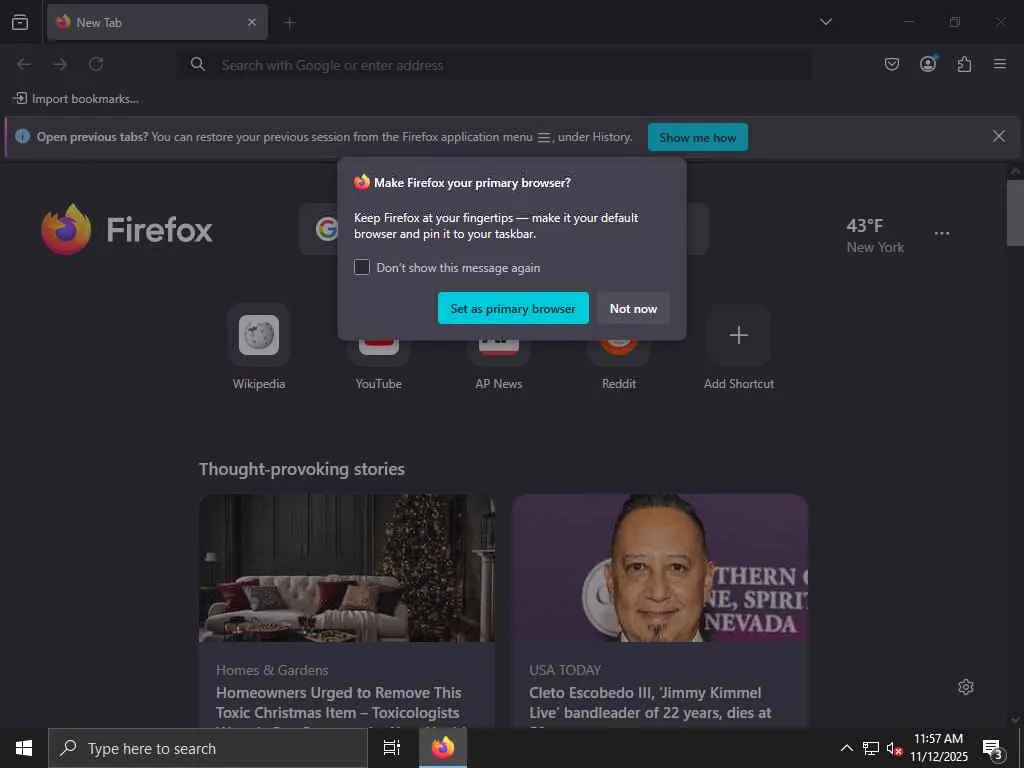This screenshot has height=768, width=1024.
Task: Click the Type here to search box
Action: pos(208,748)
